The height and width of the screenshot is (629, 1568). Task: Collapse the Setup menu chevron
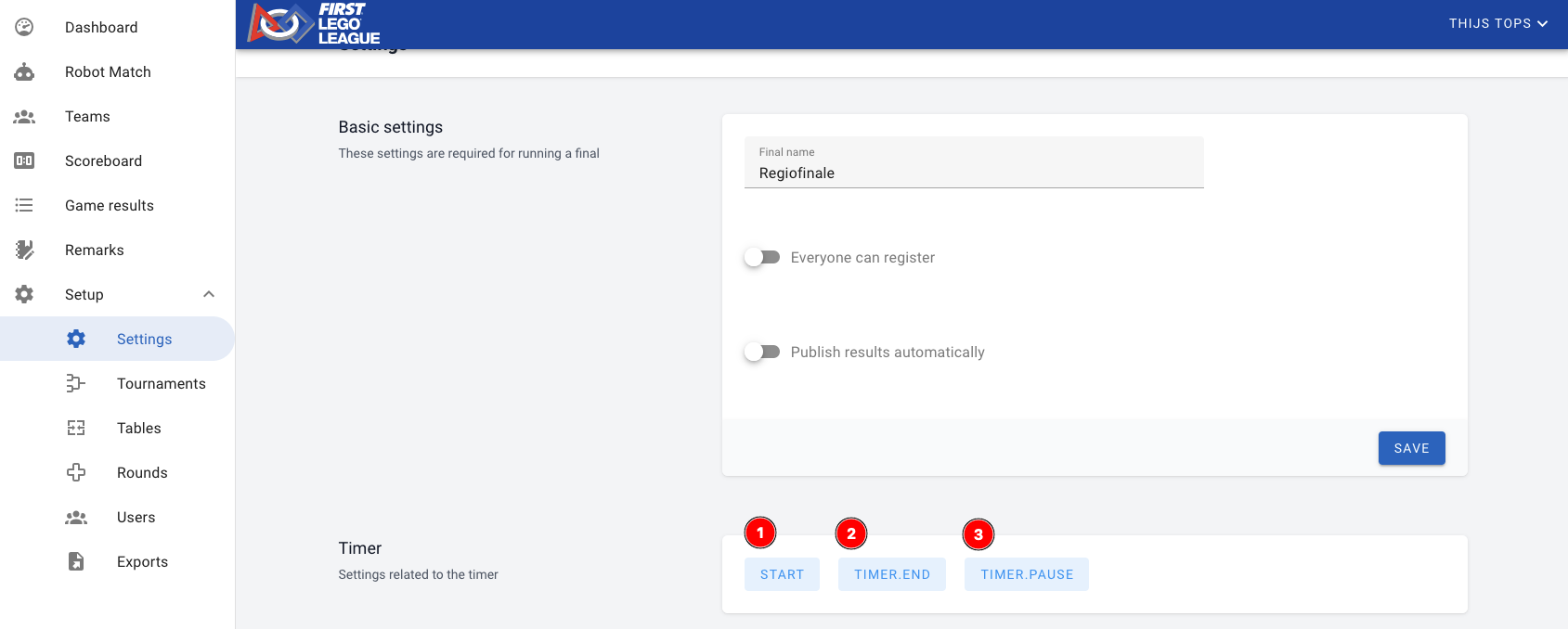[209, 295]
